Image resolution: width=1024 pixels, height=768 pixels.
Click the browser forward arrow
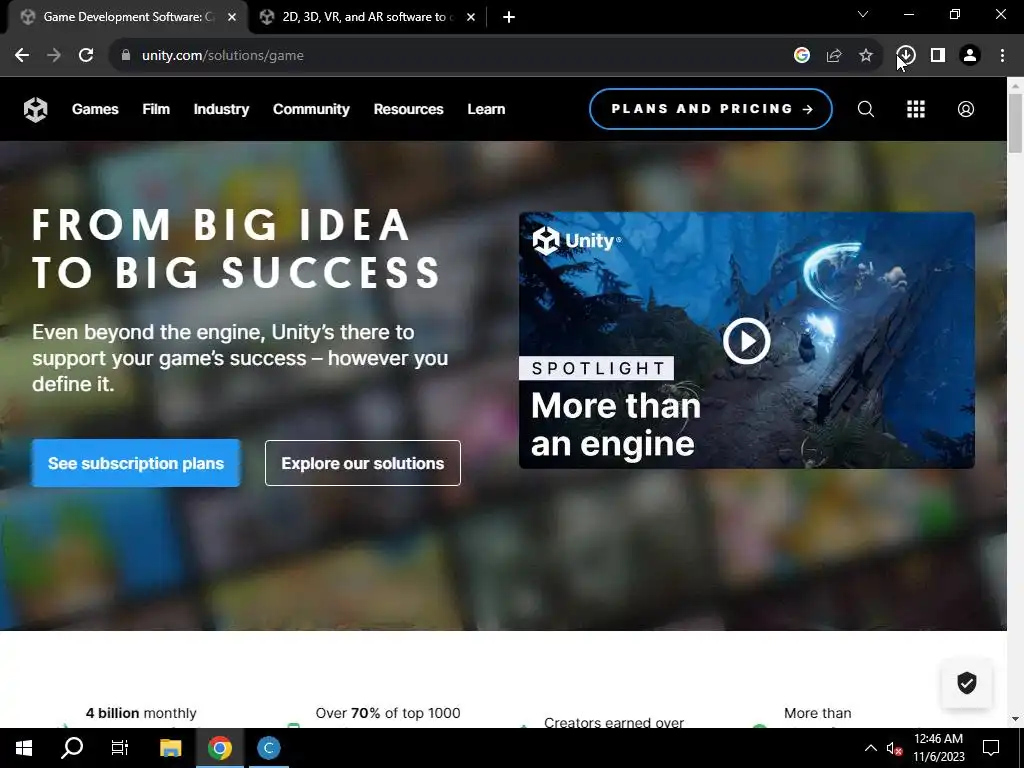54,56
